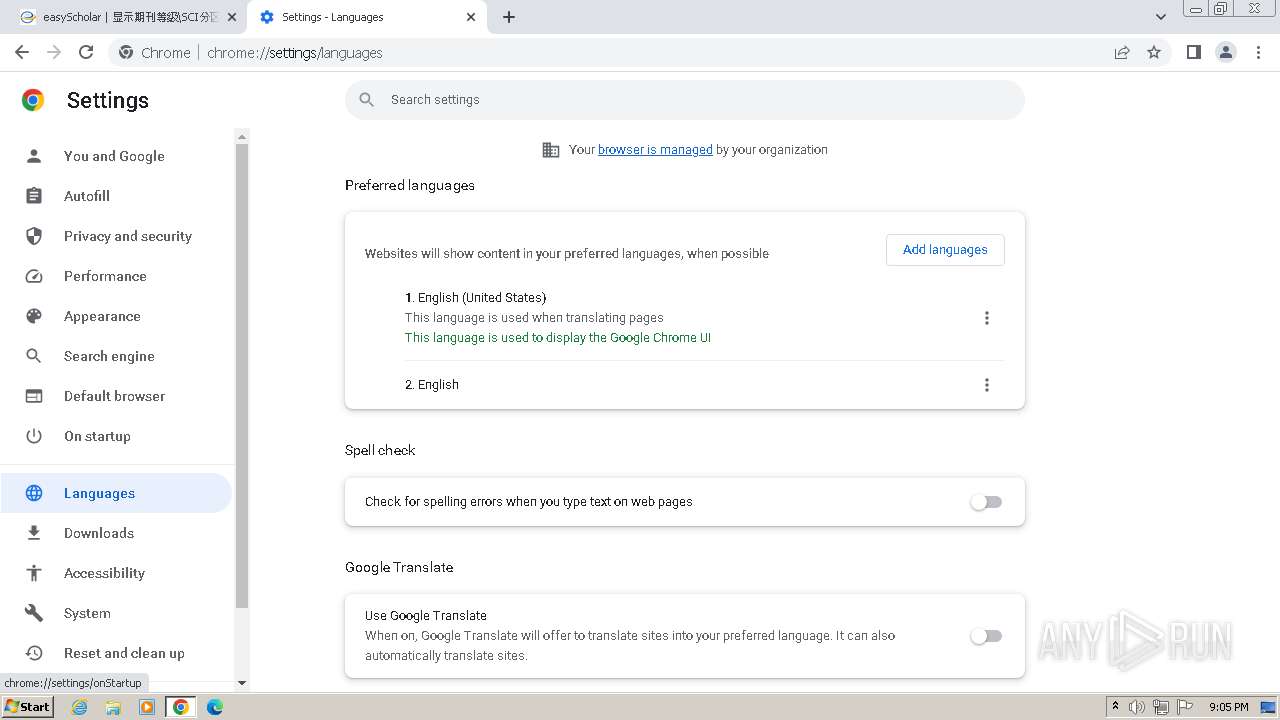Toggle the browser side panel icon
1280x720 pixels.
tap(1193, 52)
